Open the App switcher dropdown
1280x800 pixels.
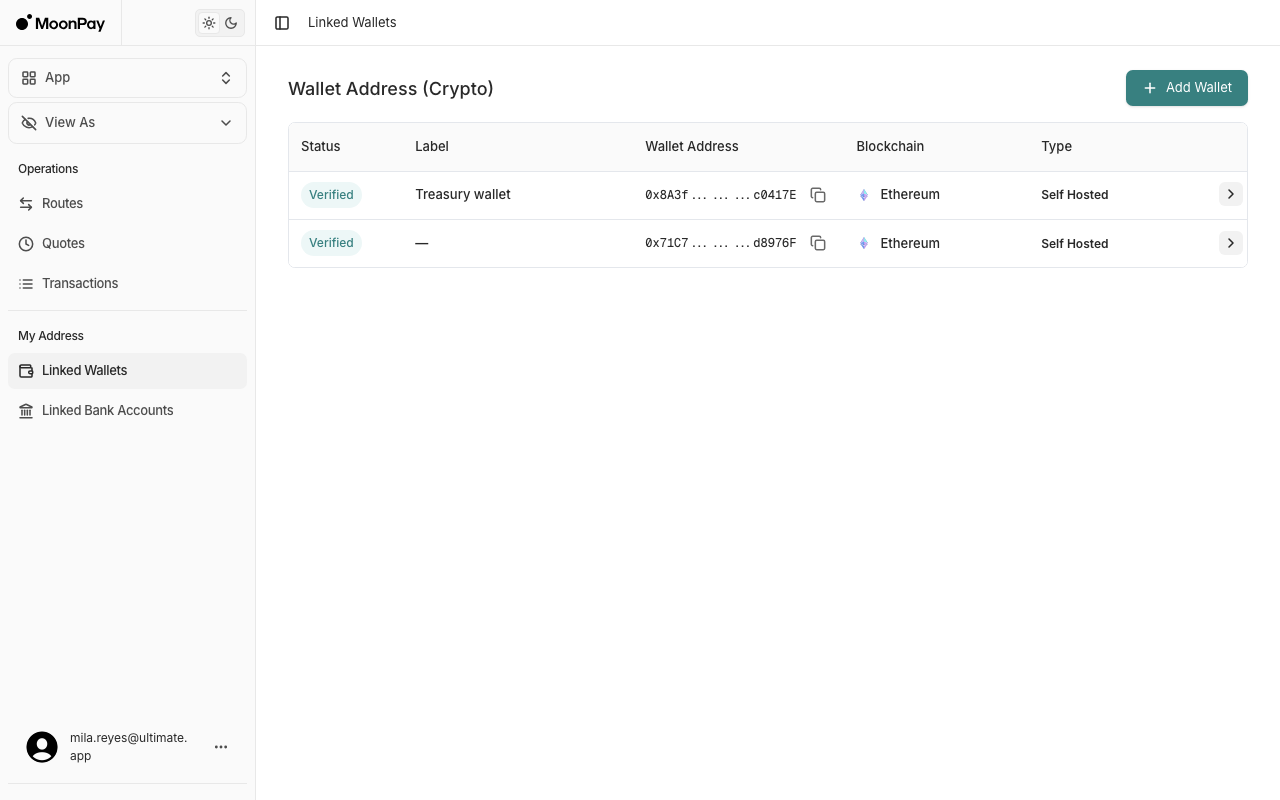127,78
